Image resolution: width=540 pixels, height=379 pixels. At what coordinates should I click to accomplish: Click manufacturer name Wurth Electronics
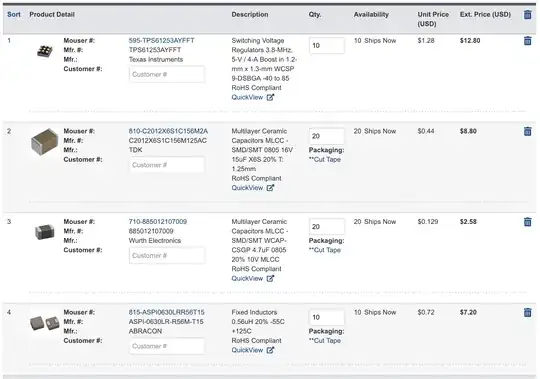point(155,240)
